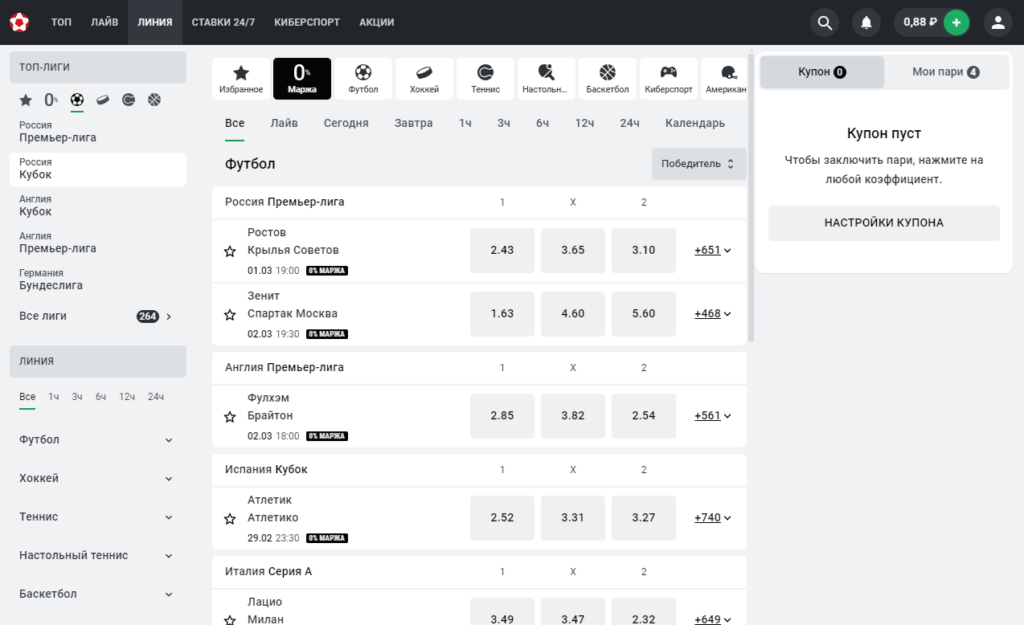1024x625 pixels.
Task: Select the Американский футбол category tile
Action: click(725, 78)
